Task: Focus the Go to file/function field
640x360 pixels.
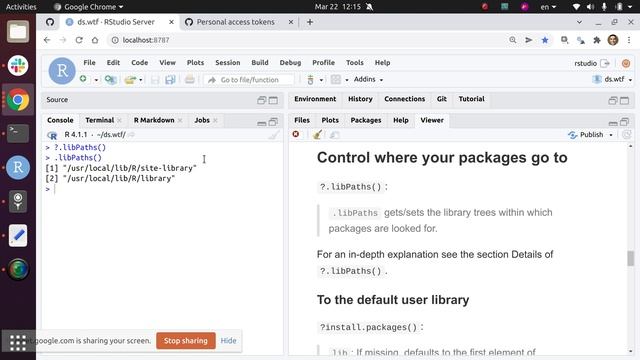Action: pos(249,80)
